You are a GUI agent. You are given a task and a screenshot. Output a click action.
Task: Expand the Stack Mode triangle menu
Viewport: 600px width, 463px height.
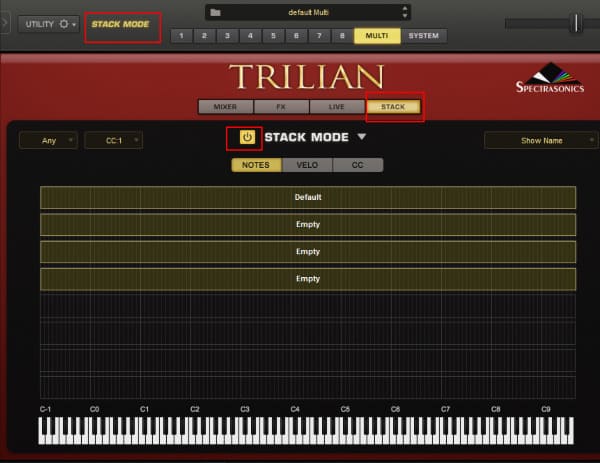coord(362,137)
